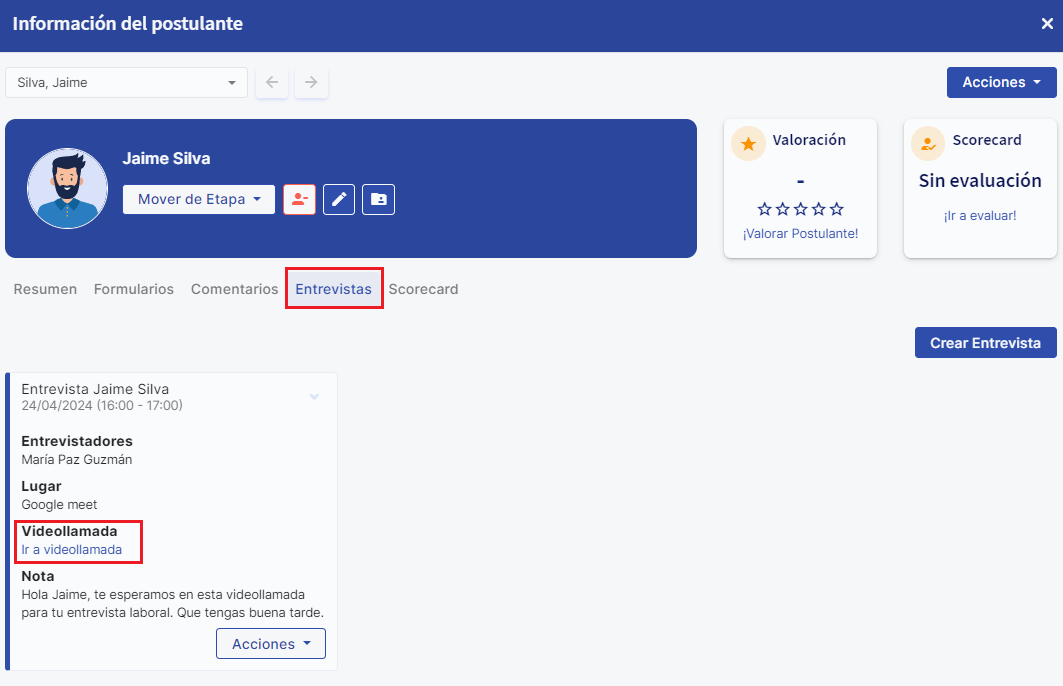Switch to the Formularios tab
This screenshot has width=1063, height=686.
pos(134,289)
